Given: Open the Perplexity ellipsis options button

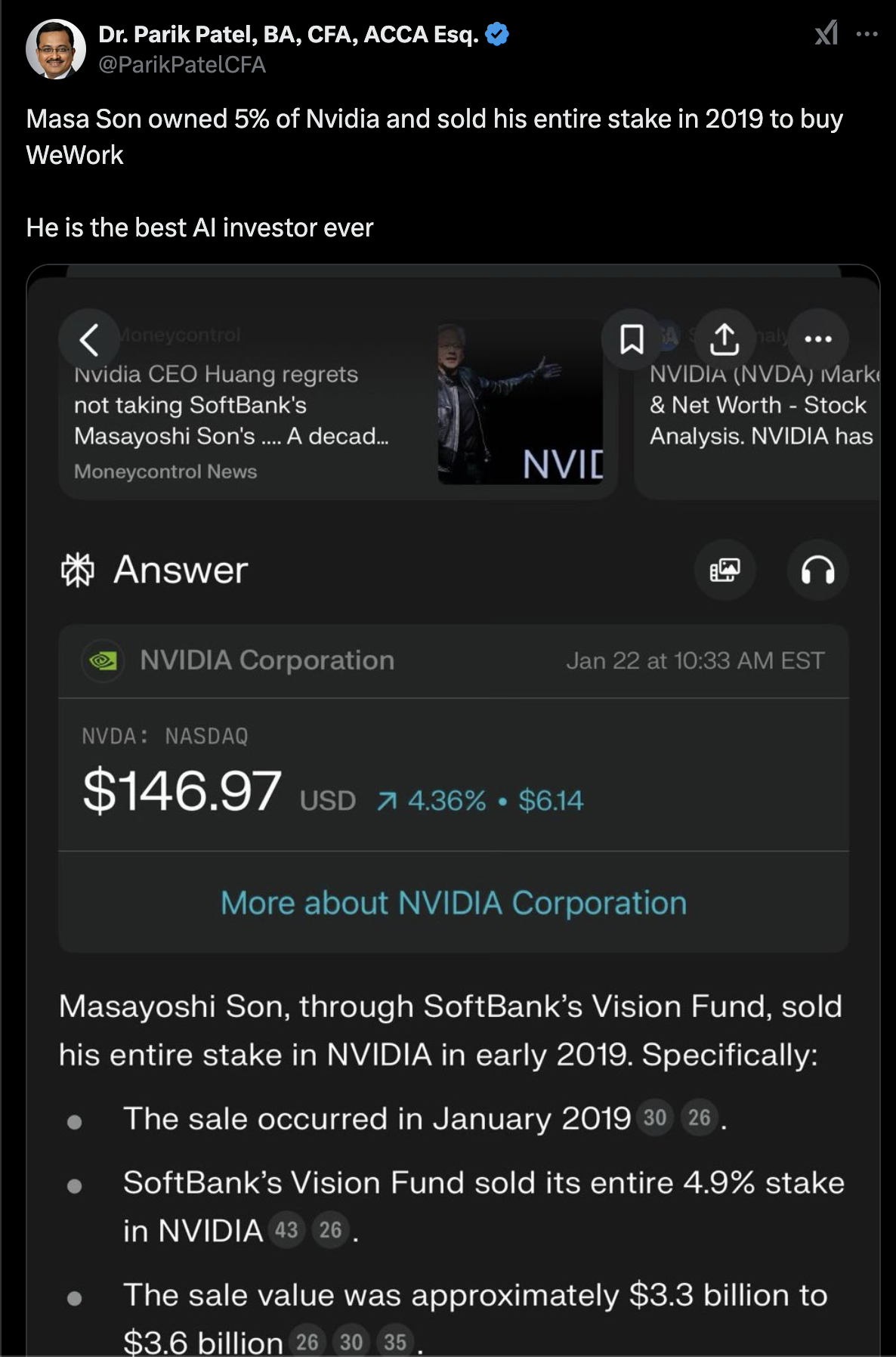Looking at the screenshot, I should (x=818, y=339).
